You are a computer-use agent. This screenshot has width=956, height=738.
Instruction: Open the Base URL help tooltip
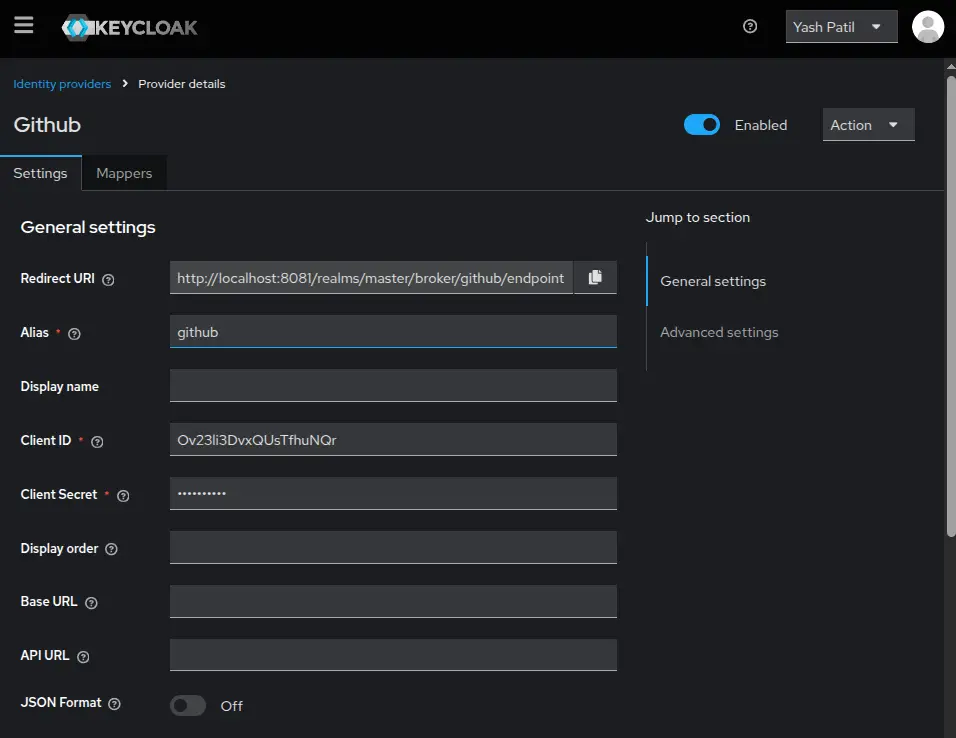pyautogui.click(x=90, y=602)
